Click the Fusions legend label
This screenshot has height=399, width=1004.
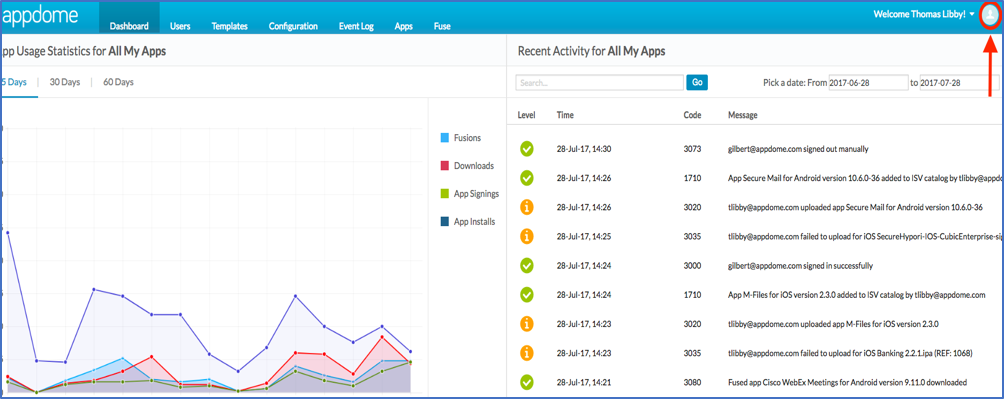coord(467,138)
